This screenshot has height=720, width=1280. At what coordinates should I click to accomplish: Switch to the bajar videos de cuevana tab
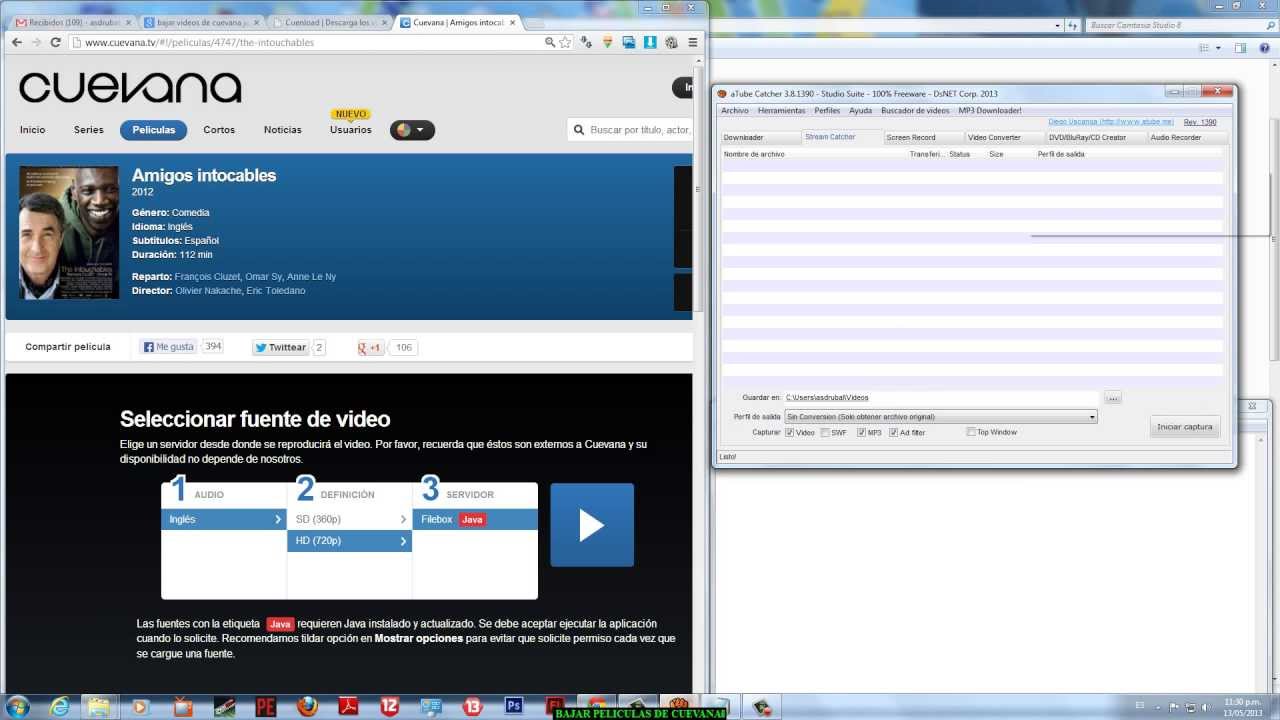pyautogui.click(x=200, y=21)
